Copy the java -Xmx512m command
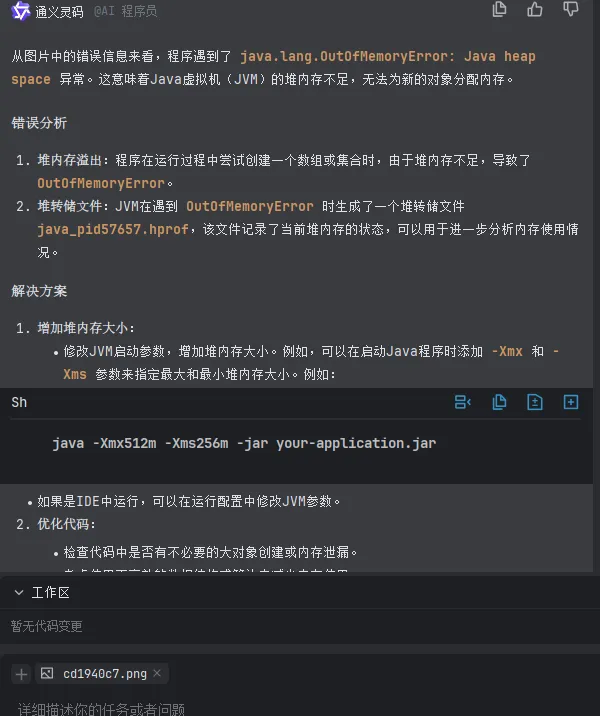600x716 pixels. click(499, 402)
